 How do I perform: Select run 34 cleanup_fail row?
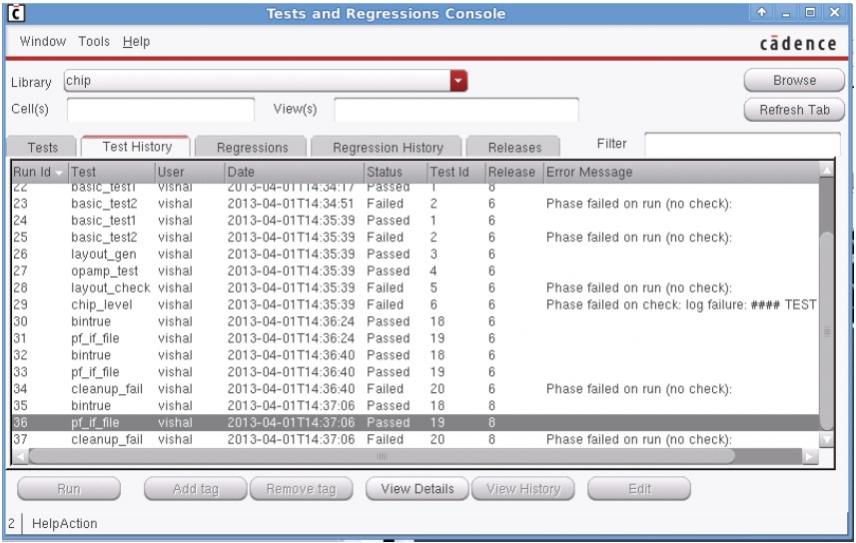[x=415, y=389]
